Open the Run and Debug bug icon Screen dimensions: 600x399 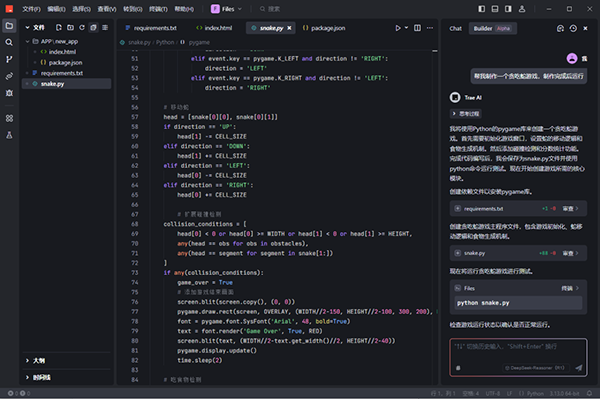pyautogui.click(x=9, y=93)
